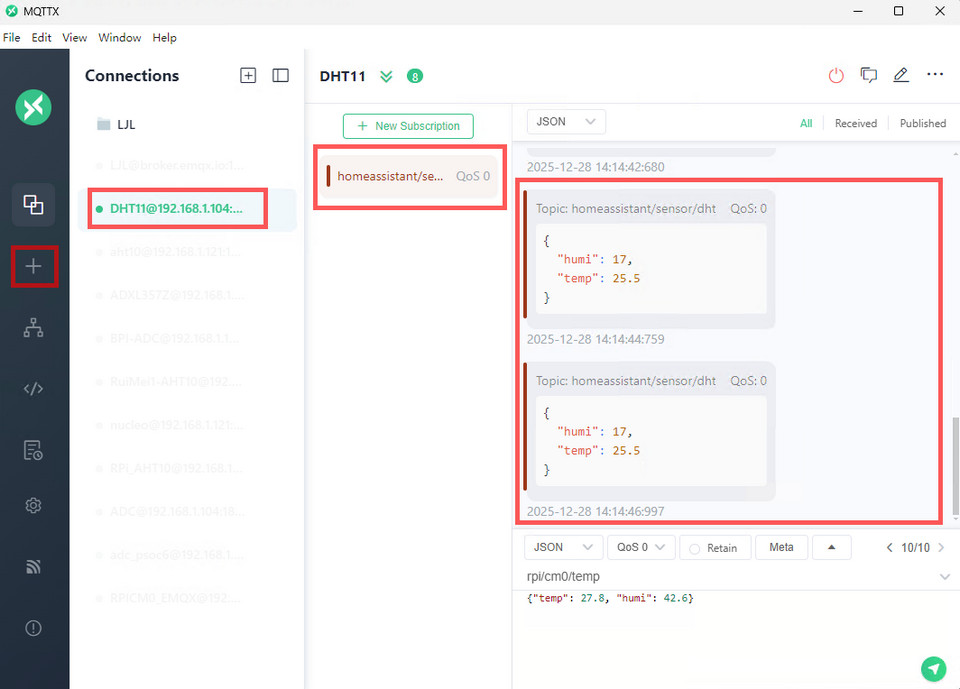Open the Help menu
This screenshot has width=960, height=689.
[165, 37]
